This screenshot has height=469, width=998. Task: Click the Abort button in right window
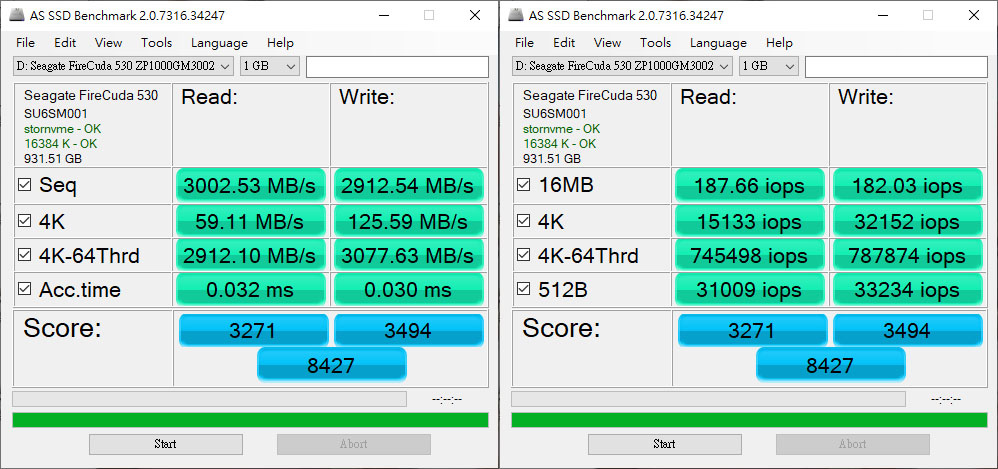(x=852, y=444)
